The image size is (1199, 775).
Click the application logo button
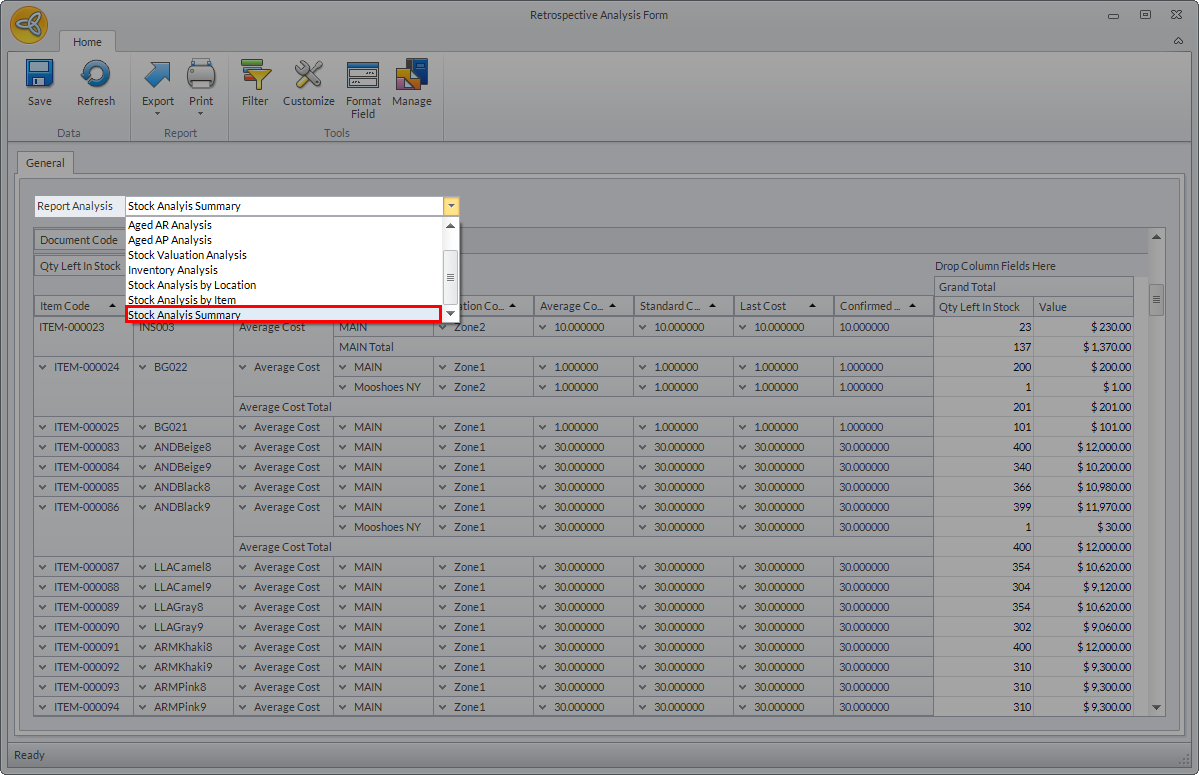(29, 25)
